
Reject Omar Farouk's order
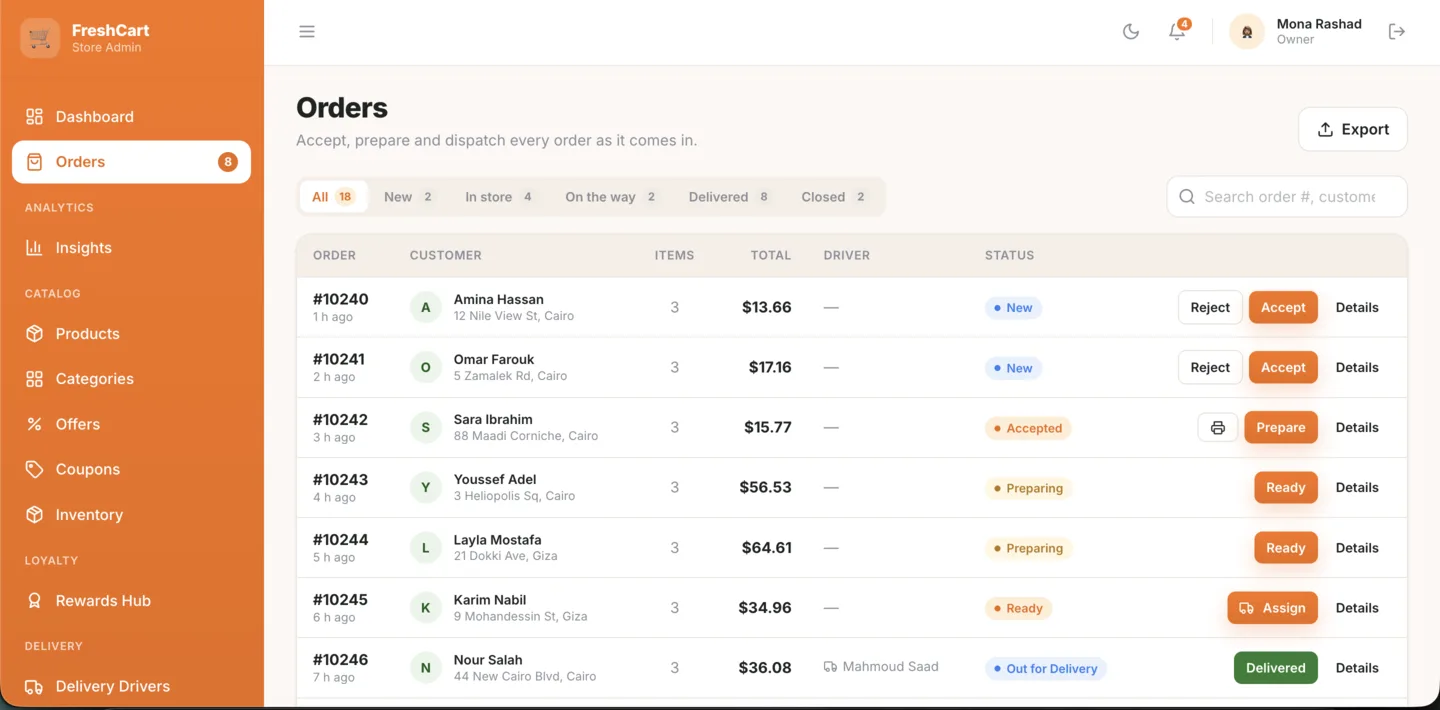[x=1210, y=368]
